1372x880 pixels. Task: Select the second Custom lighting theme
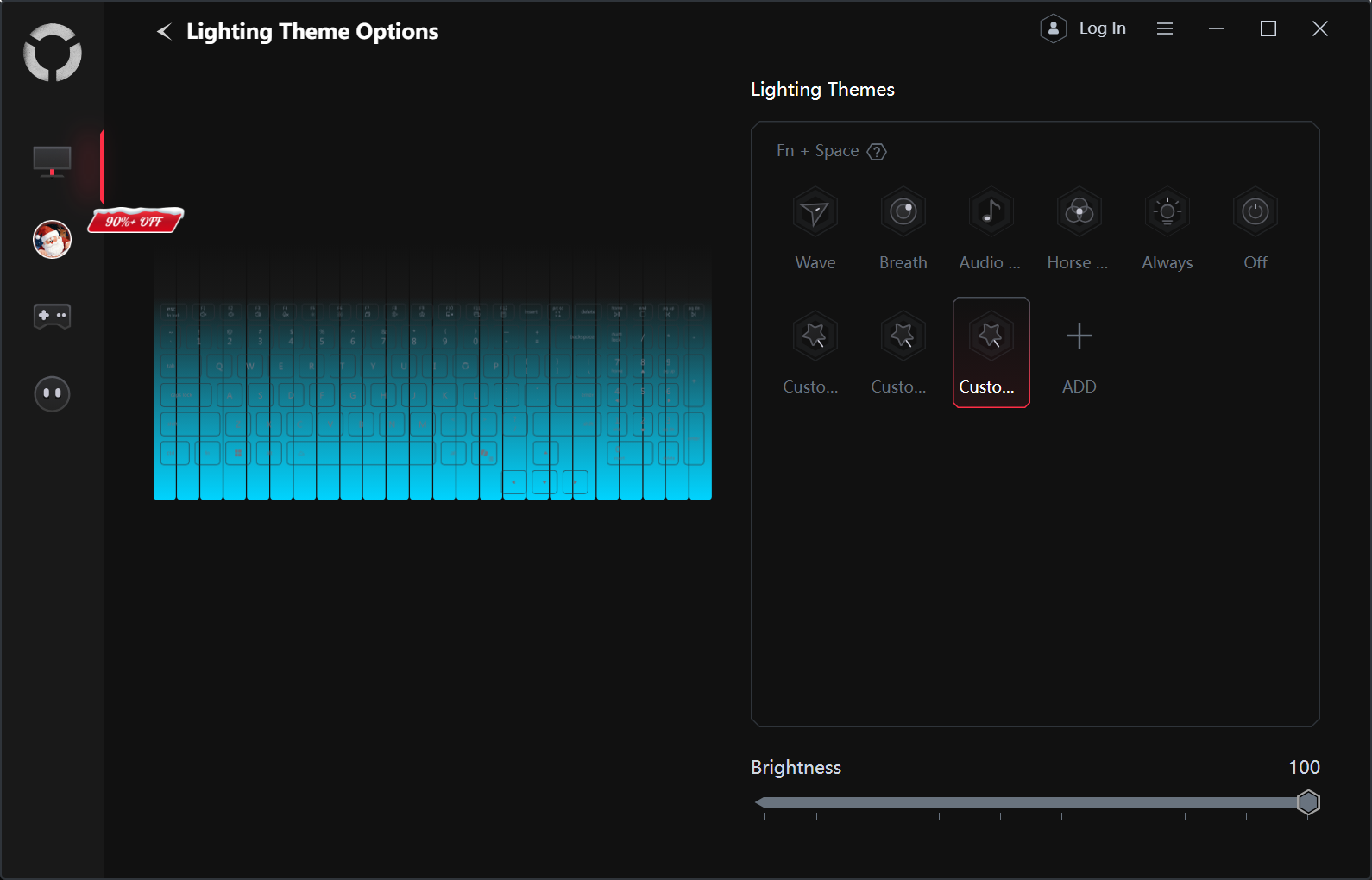[903, 352]
